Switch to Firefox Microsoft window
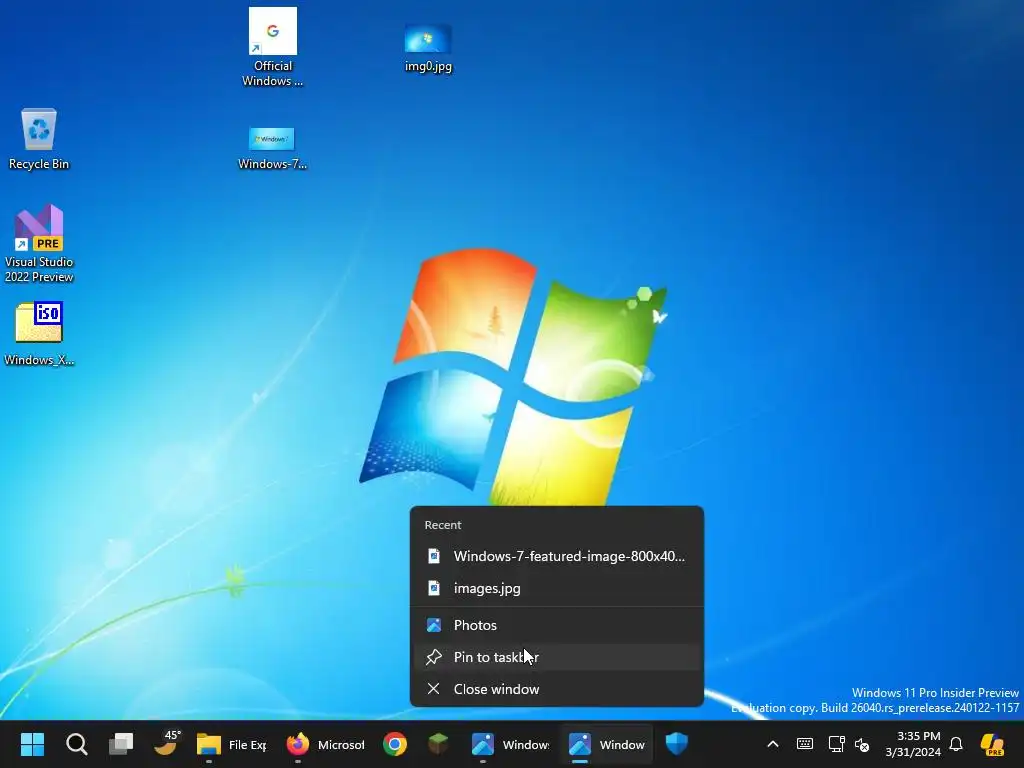The width and height of the screenshot is (1024, 768). (325, 744)
